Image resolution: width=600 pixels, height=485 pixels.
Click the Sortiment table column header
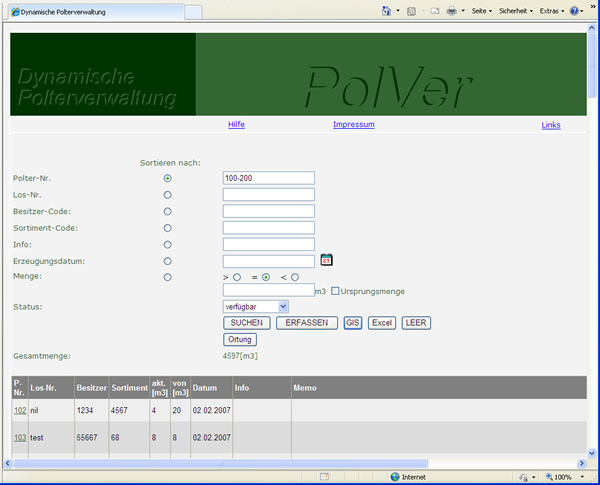click(129, 388)
